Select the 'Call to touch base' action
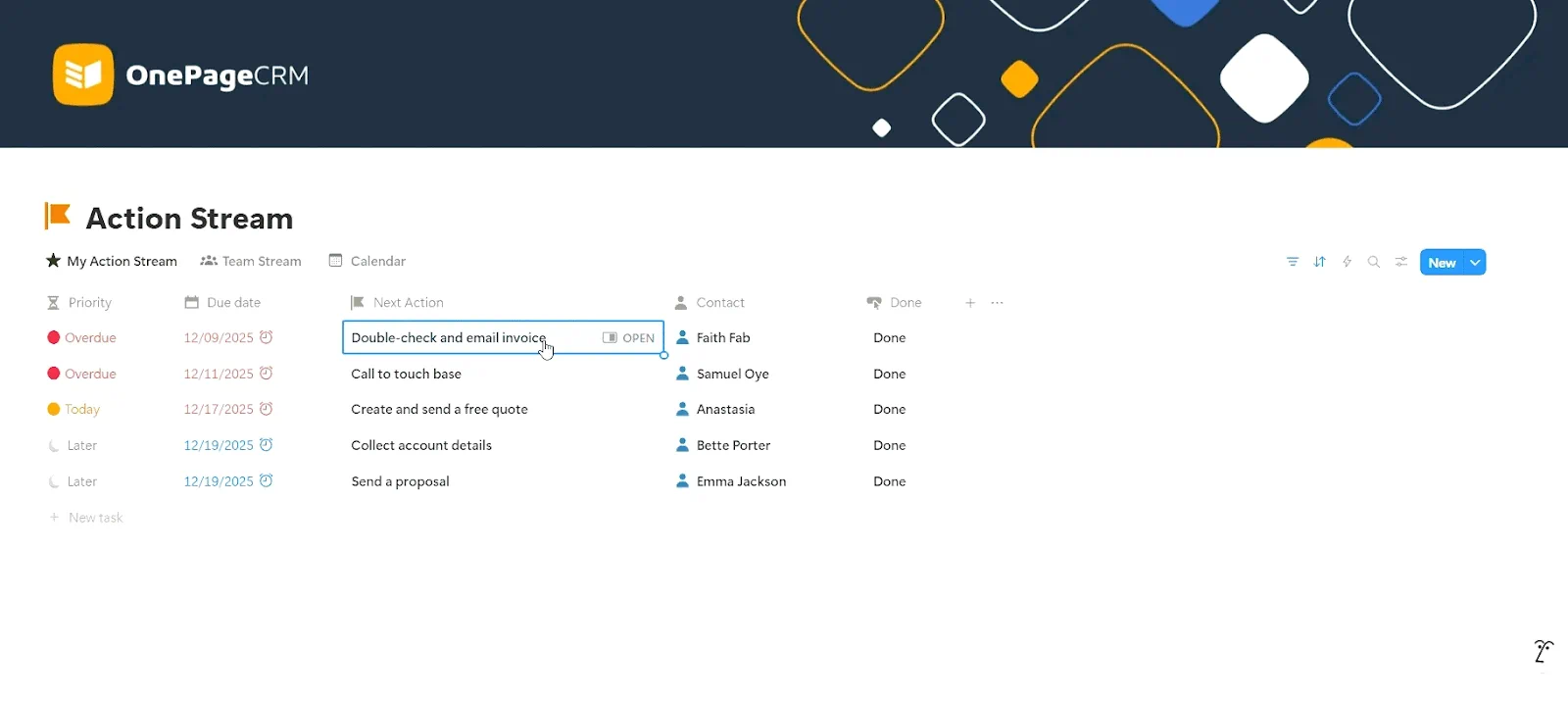 [x=406, y=374]
